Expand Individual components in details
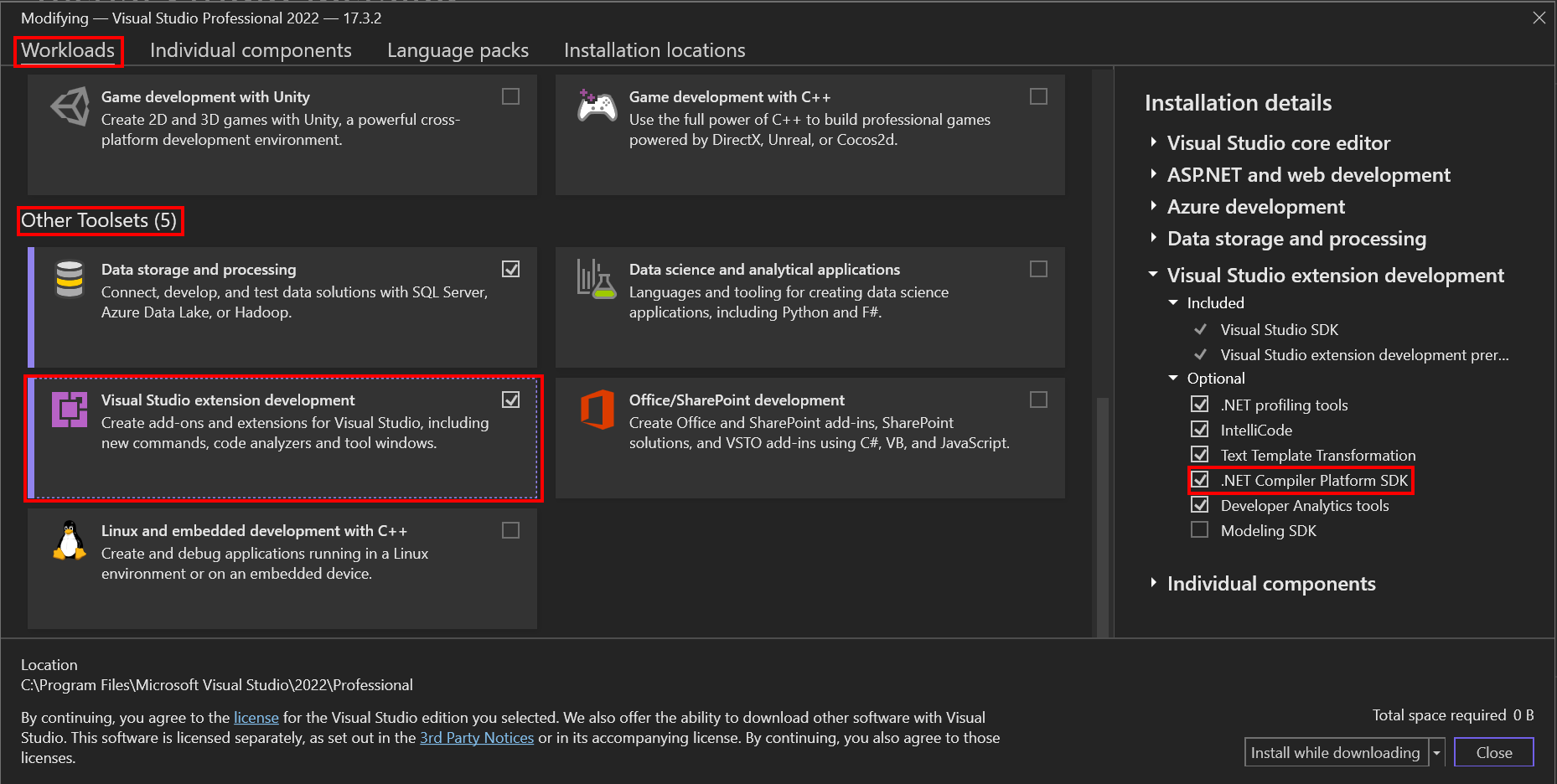 point(1154,583)
